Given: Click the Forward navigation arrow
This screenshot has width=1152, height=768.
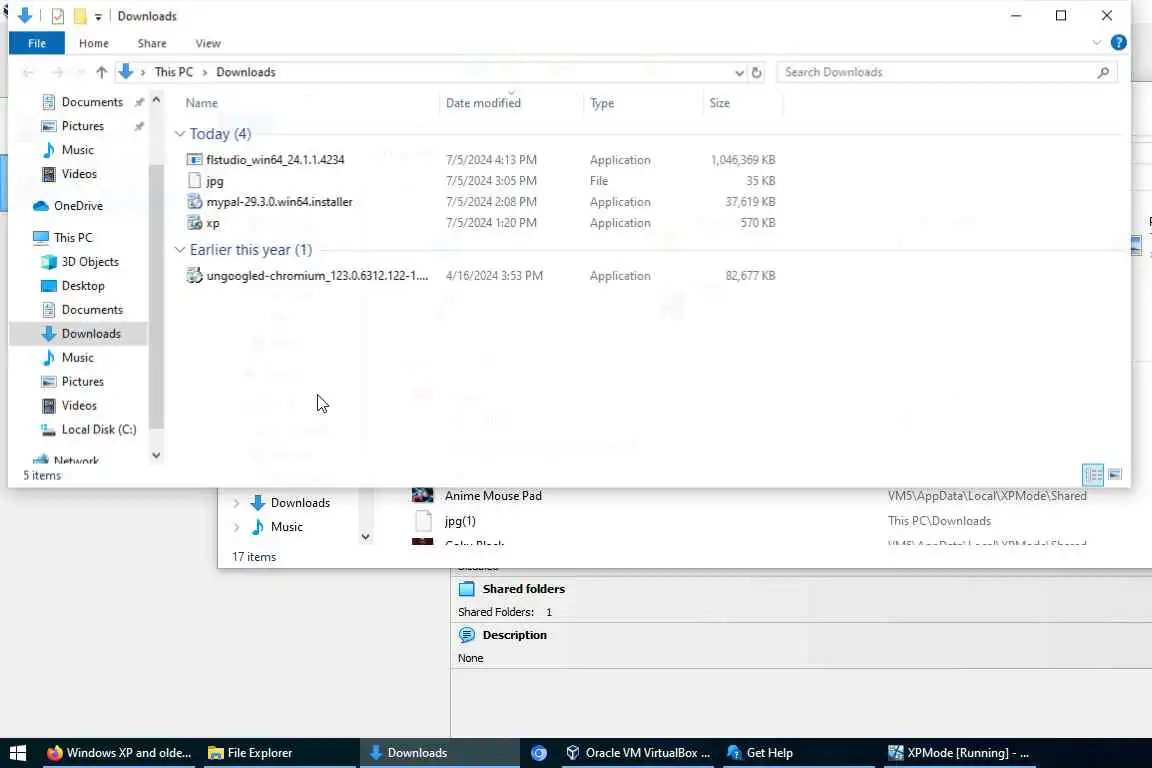Looking at the screenshot, I should pos(57,72).
